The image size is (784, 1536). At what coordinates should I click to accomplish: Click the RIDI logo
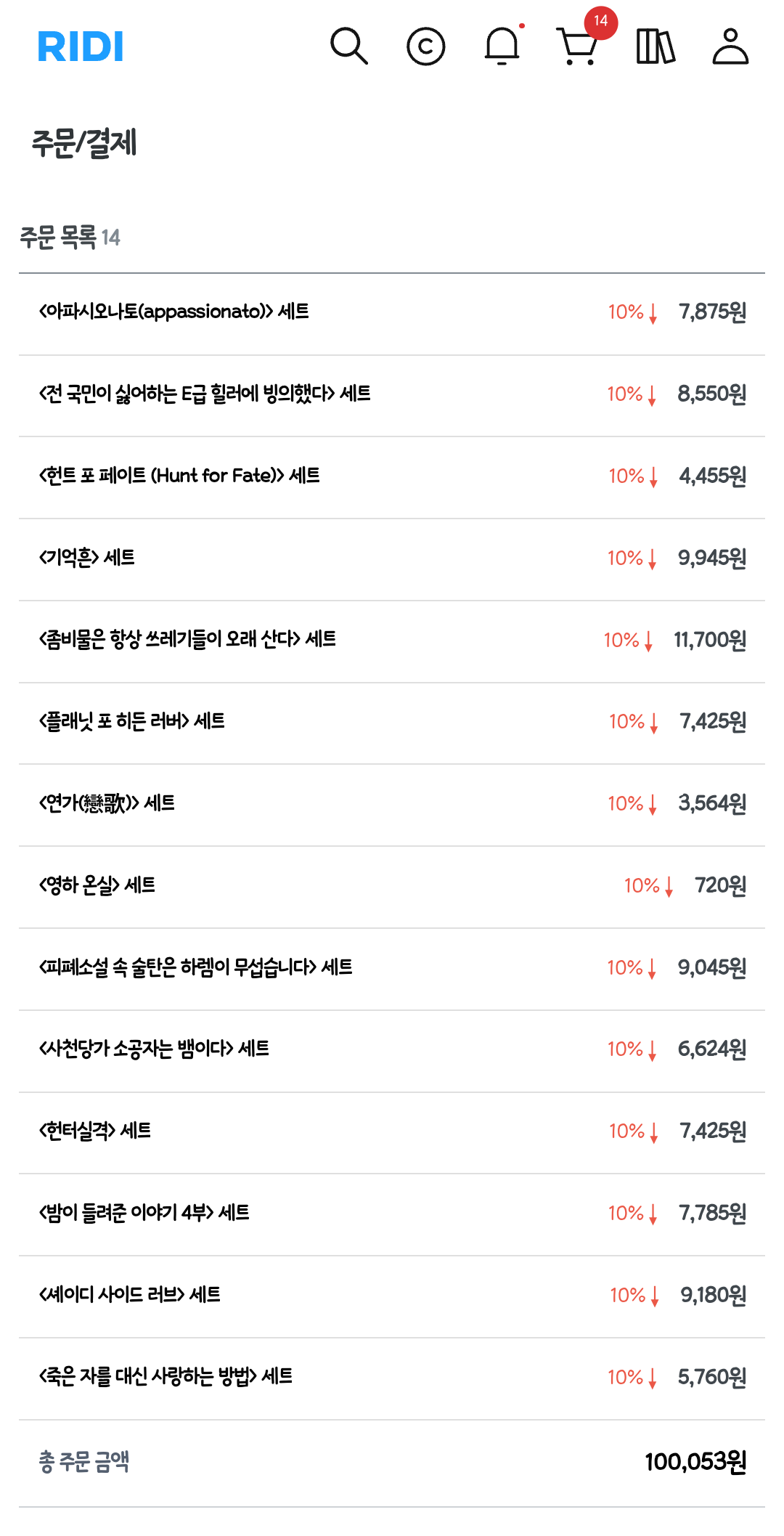click(81, 46)
